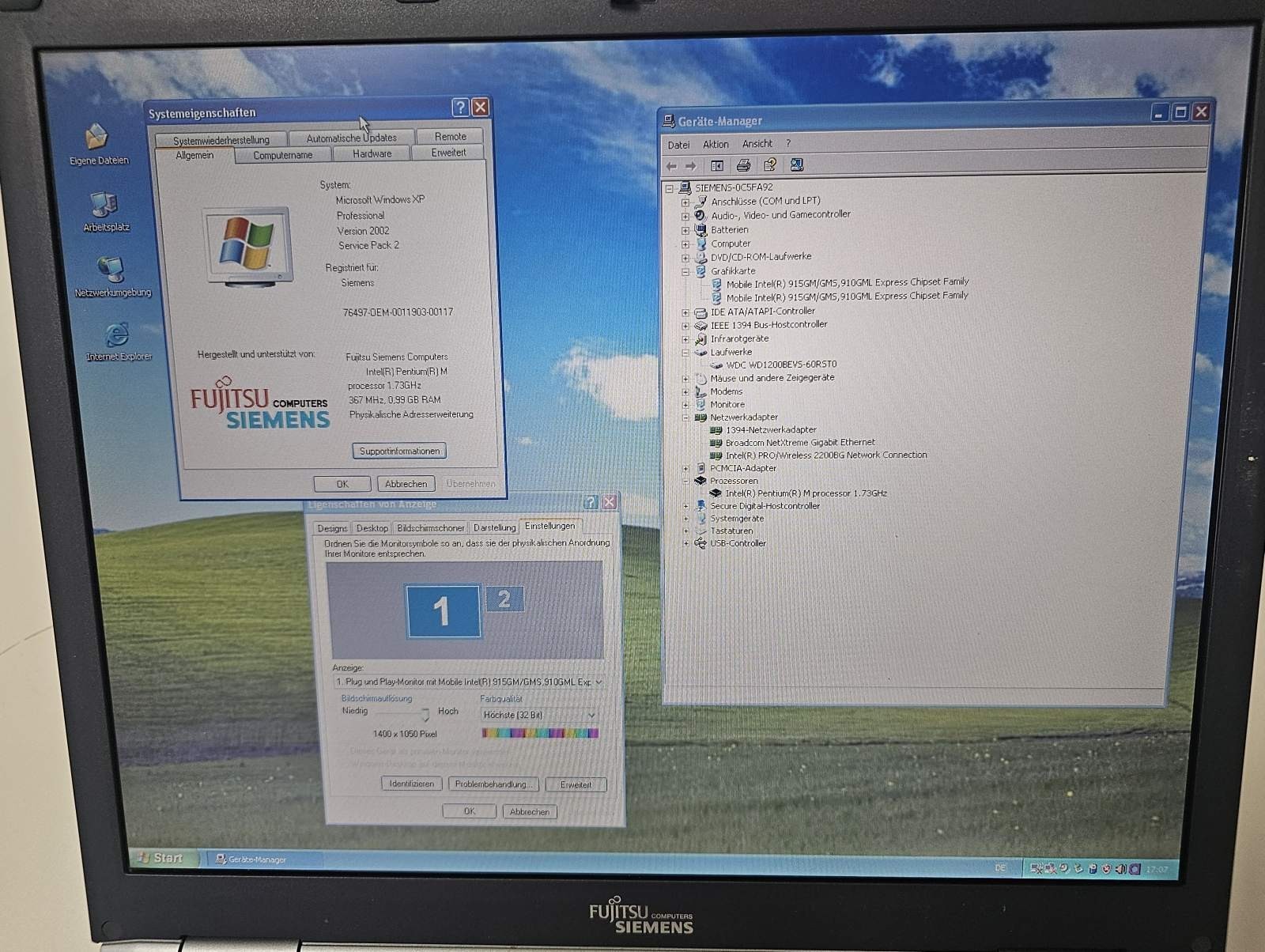This screenshot has height=952, width=1265.
Task: Click the Infrarotgeräte category icon
Action: point(700,339)
